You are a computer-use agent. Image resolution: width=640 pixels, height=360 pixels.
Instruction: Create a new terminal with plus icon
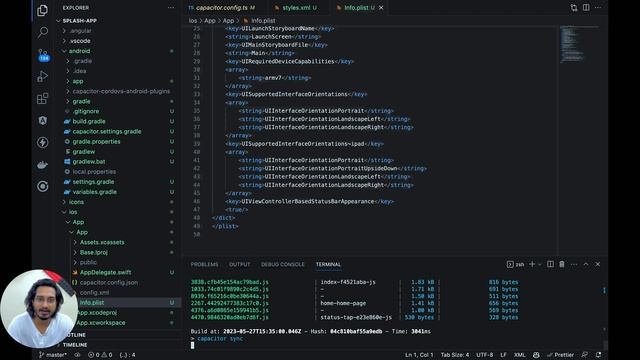point(532,264)
